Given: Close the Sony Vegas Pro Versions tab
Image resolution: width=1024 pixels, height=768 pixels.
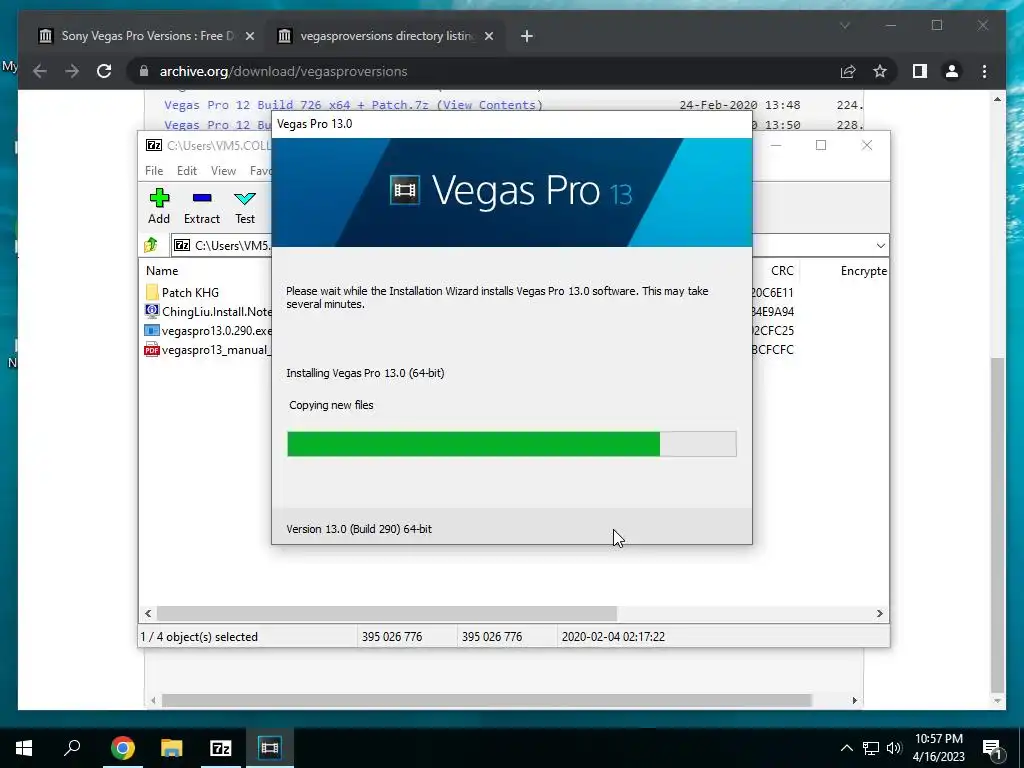Looking at the screenshot, I should pos(249,37).
